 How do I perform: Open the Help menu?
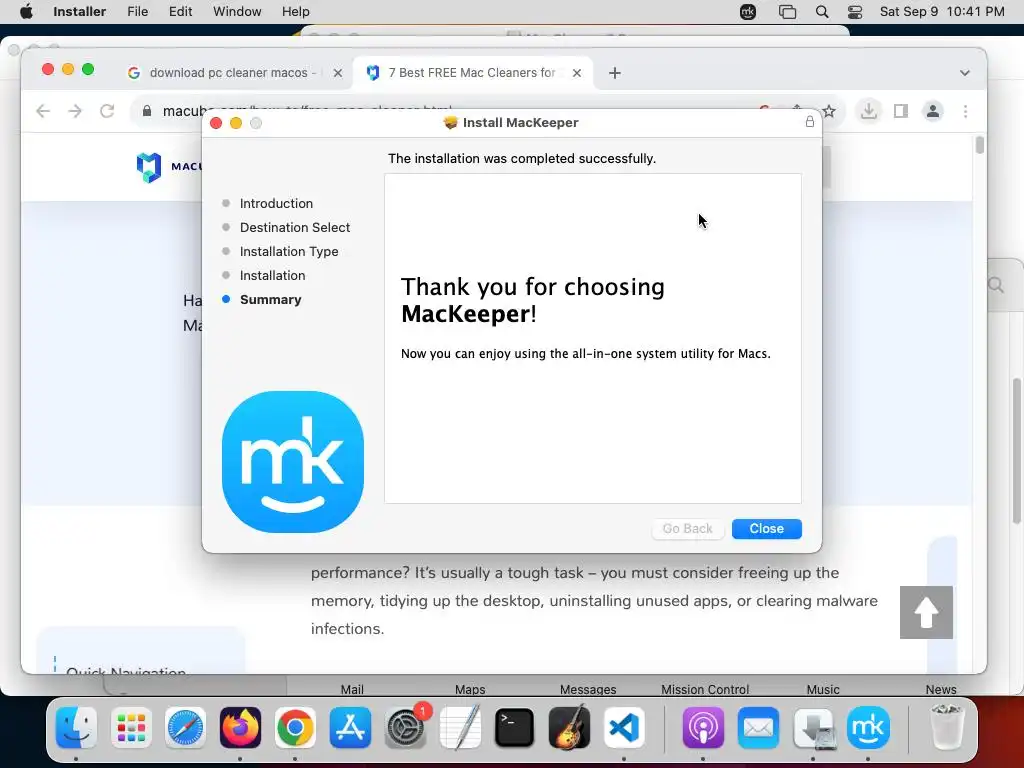[x=295, y=12]
